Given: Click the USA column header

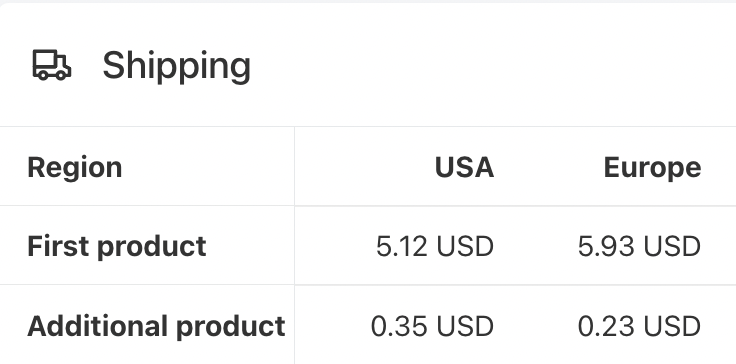Looking at the screenshot, I should (x=464, y=167).
